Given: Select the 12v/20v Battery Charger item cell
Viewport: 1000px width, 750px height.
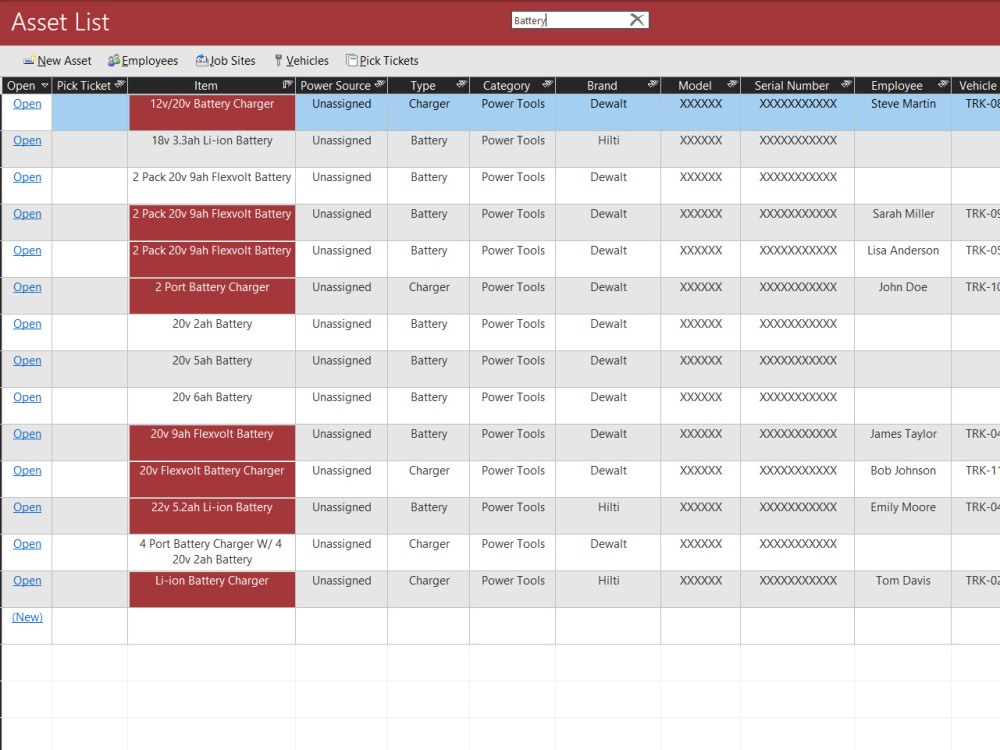Looking at the screenshot, I should pos(212,112).
